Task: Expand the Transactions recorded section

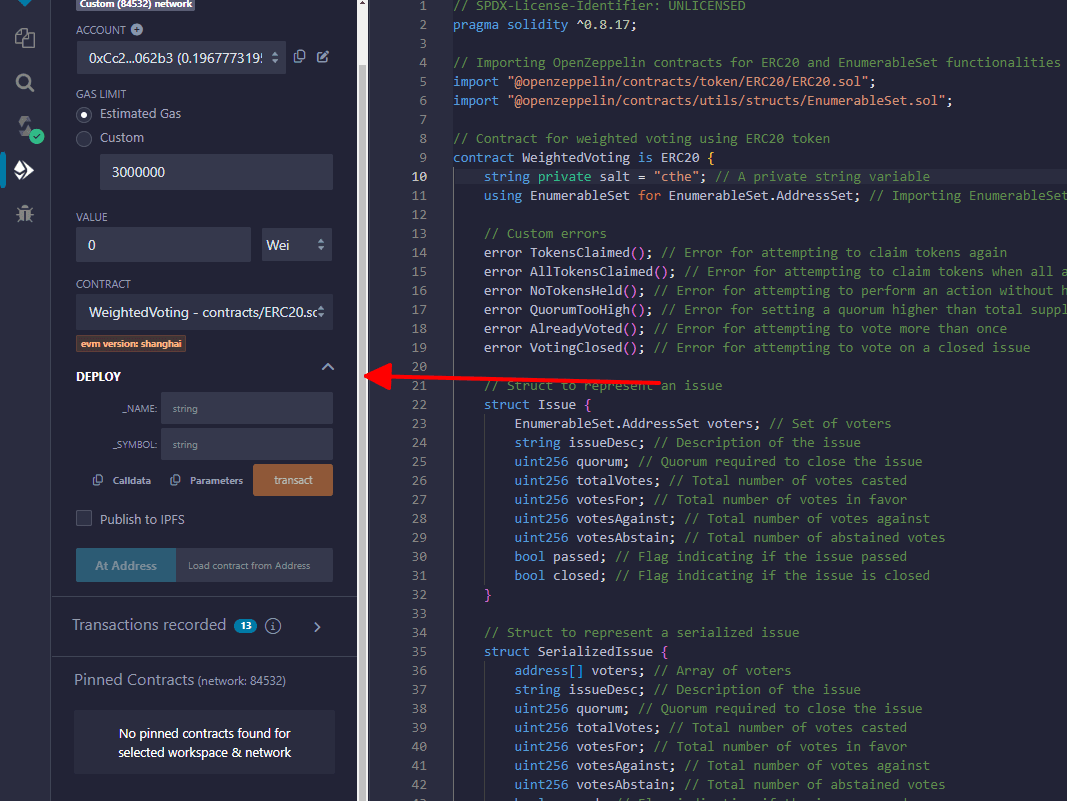Action: 317,627
